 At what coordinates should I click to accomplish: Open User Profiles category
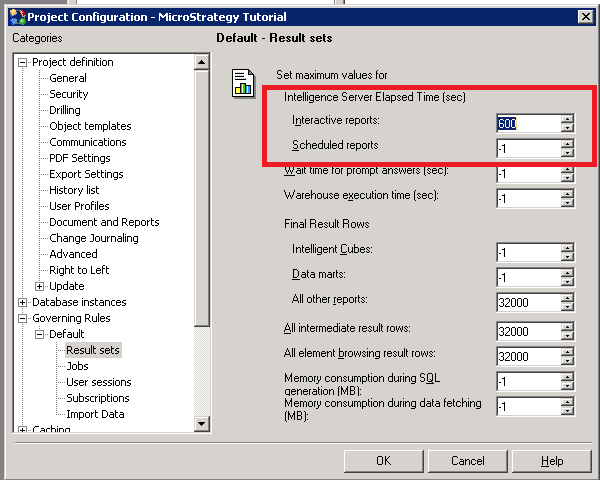(x=80, y=206)
